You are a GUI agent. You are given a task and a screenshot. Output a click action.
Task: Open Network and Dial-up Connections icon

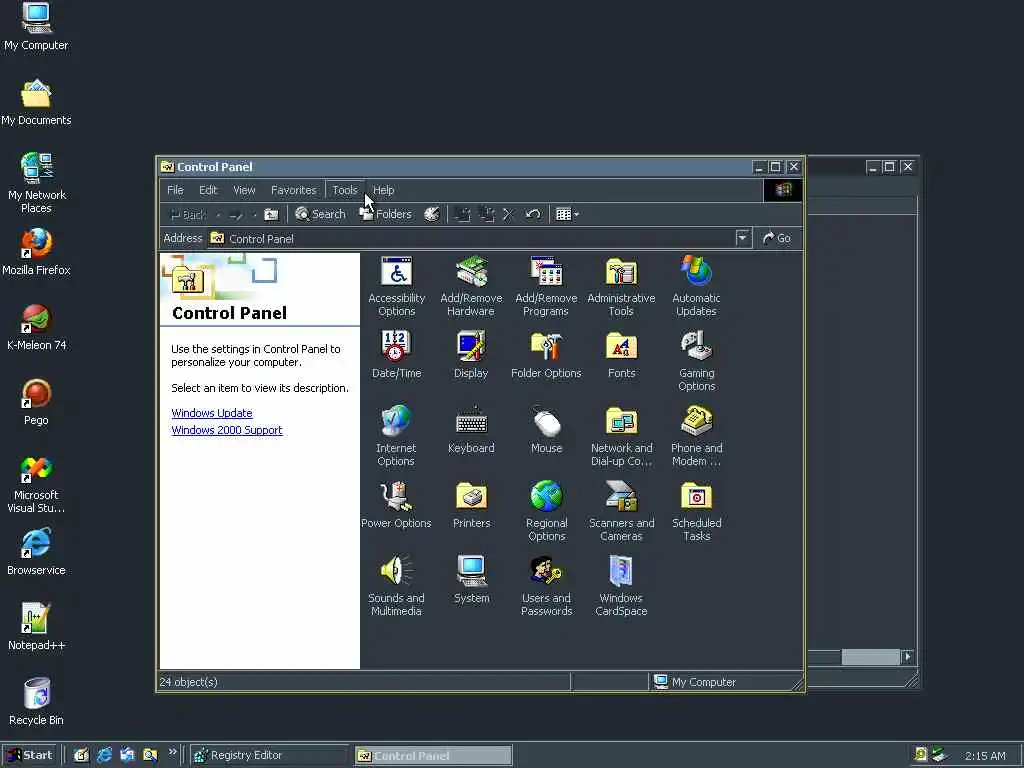click(621, 436)
